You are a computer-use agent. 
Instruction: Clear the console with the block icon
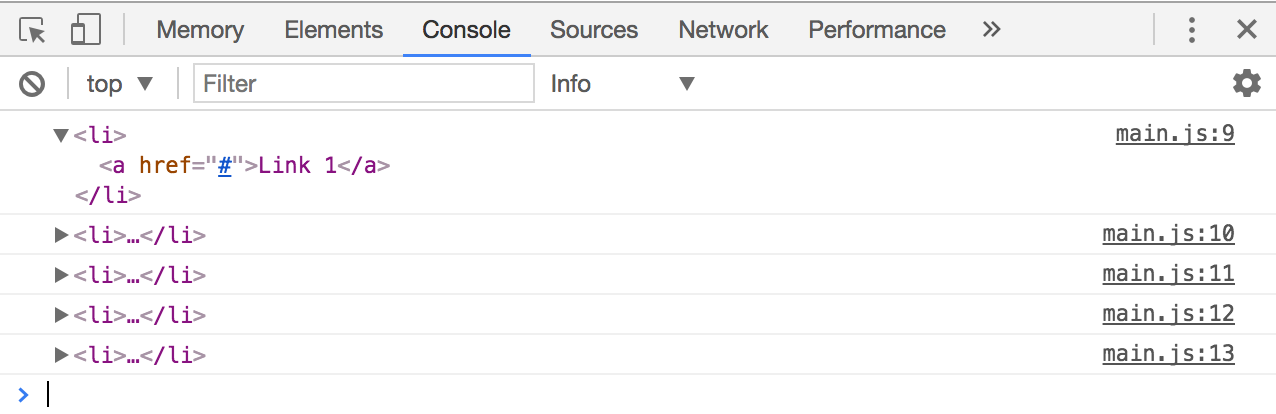click(32, 84)
